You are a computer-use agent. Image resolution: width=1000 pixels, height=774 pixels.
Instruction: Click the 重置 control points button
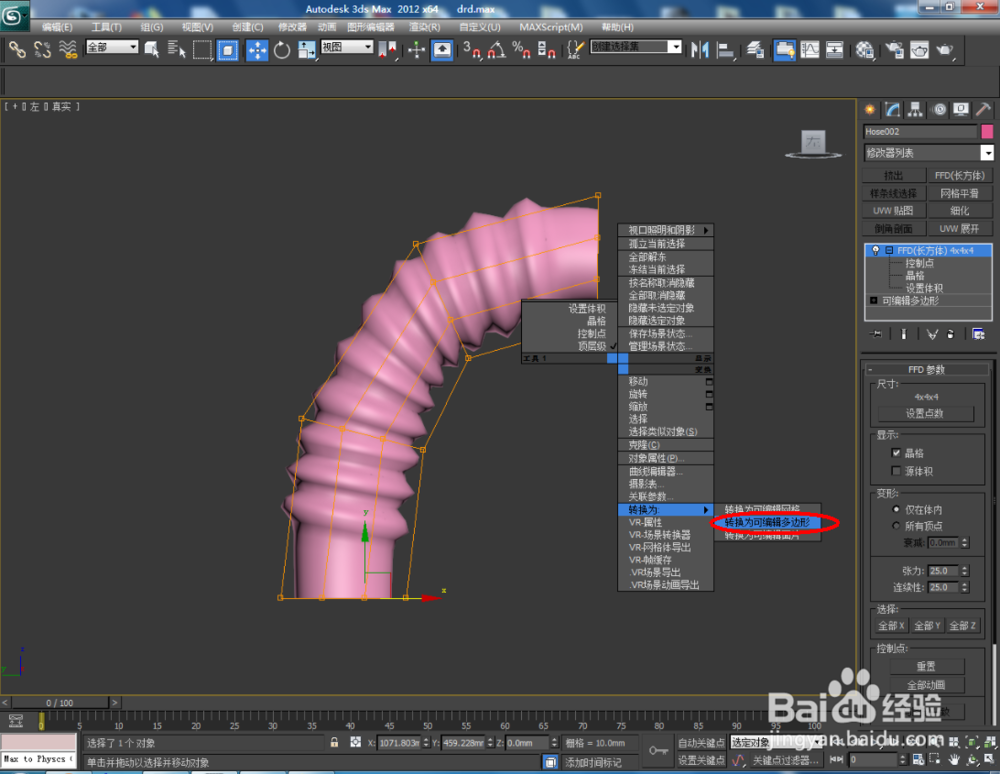[x=926, y=666]
